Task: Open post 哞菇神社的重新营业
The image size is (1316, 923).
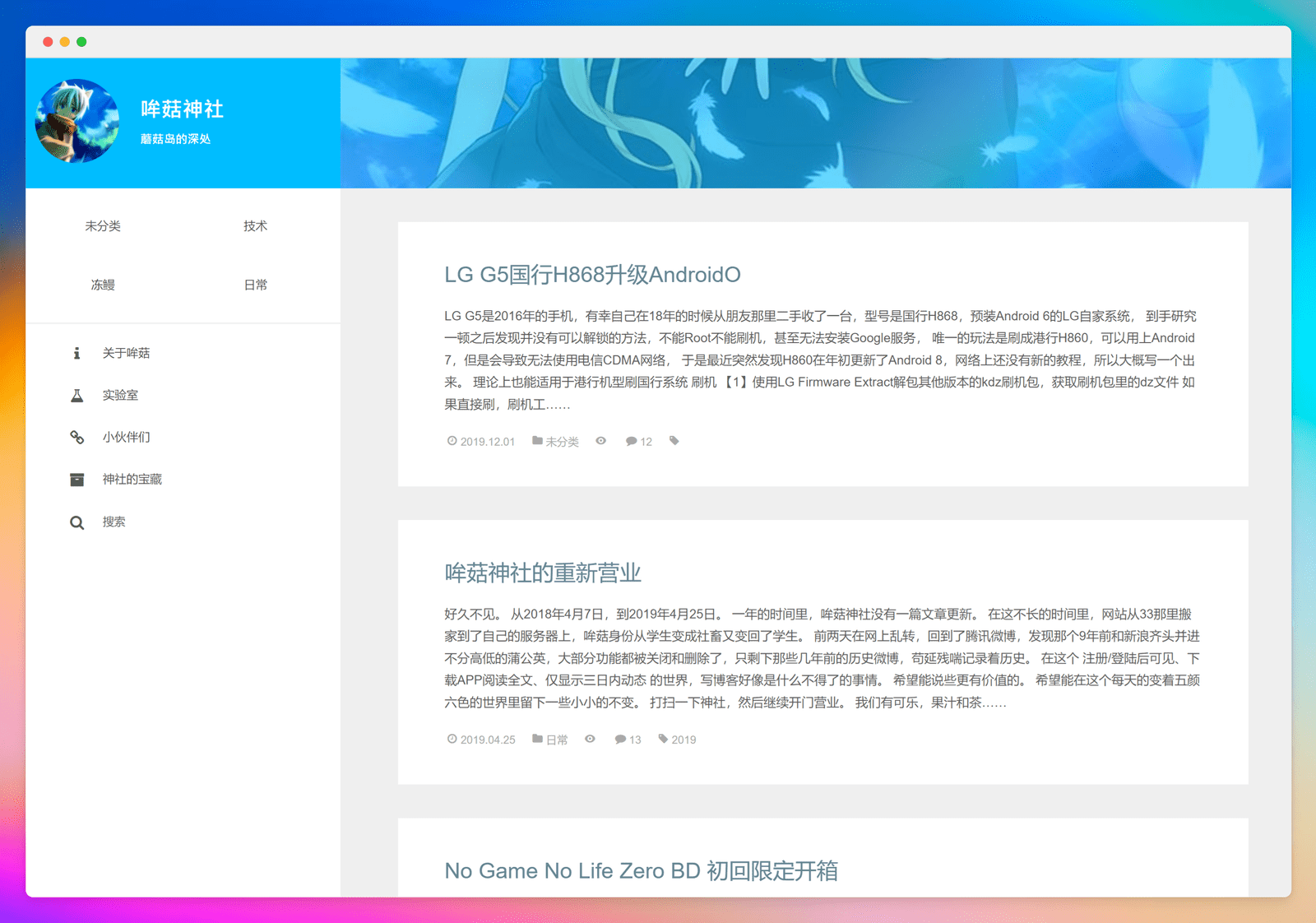Action: pyautogui.click(x=542, y=573)
